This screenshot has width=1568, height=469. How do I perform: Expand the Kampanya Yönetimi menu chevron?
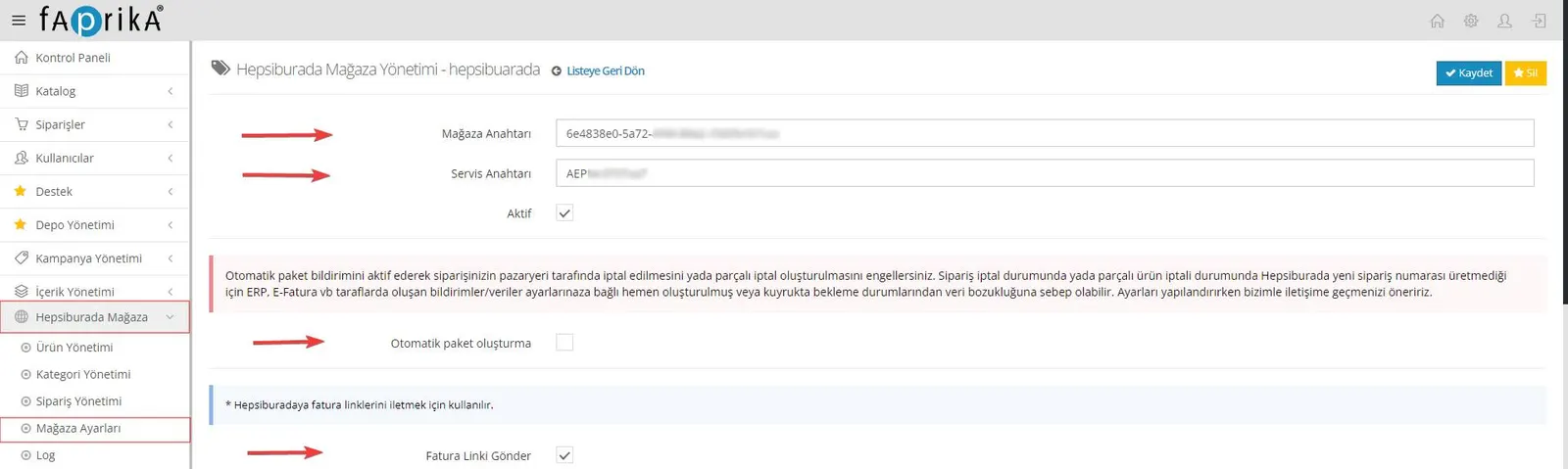coord(171,258)
